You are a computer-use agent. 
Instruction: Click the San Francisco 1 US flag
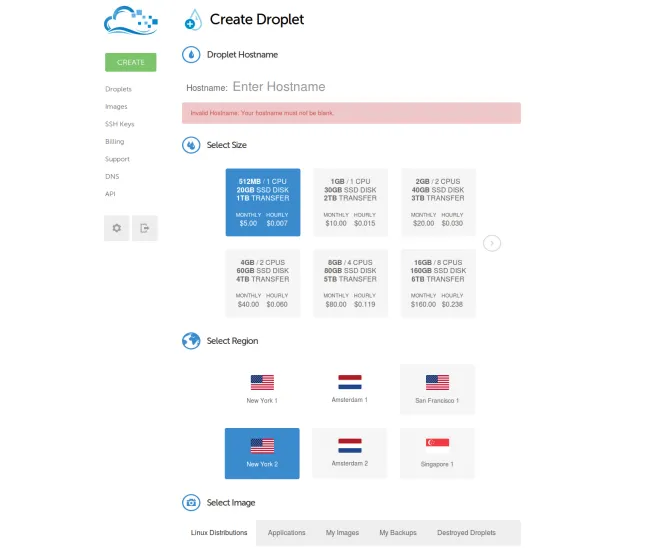[437, 382]
